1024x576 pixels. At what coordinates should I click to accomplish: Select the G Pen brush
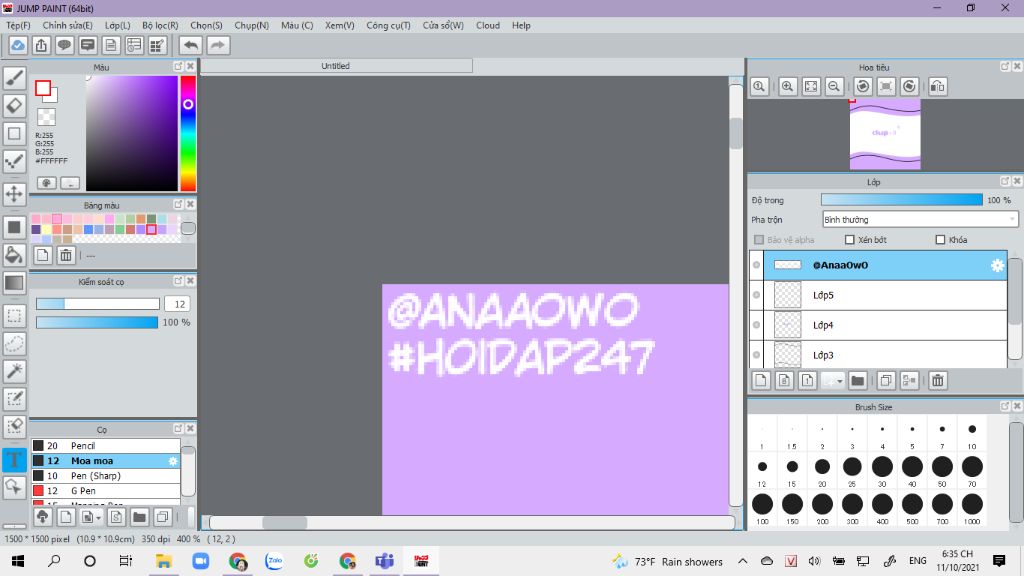106,491
